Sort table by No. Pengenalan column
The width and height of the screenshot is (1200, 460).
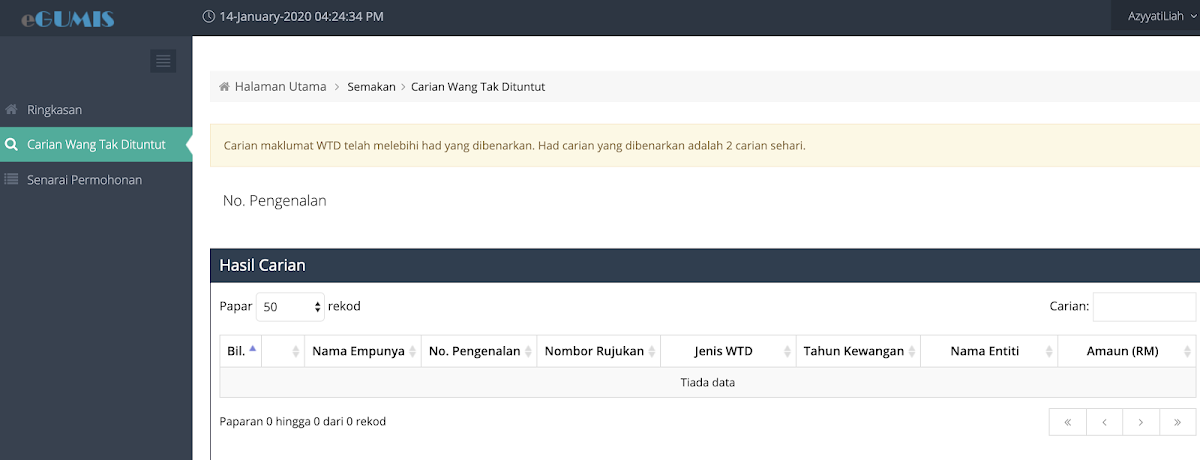pos(479,351)
